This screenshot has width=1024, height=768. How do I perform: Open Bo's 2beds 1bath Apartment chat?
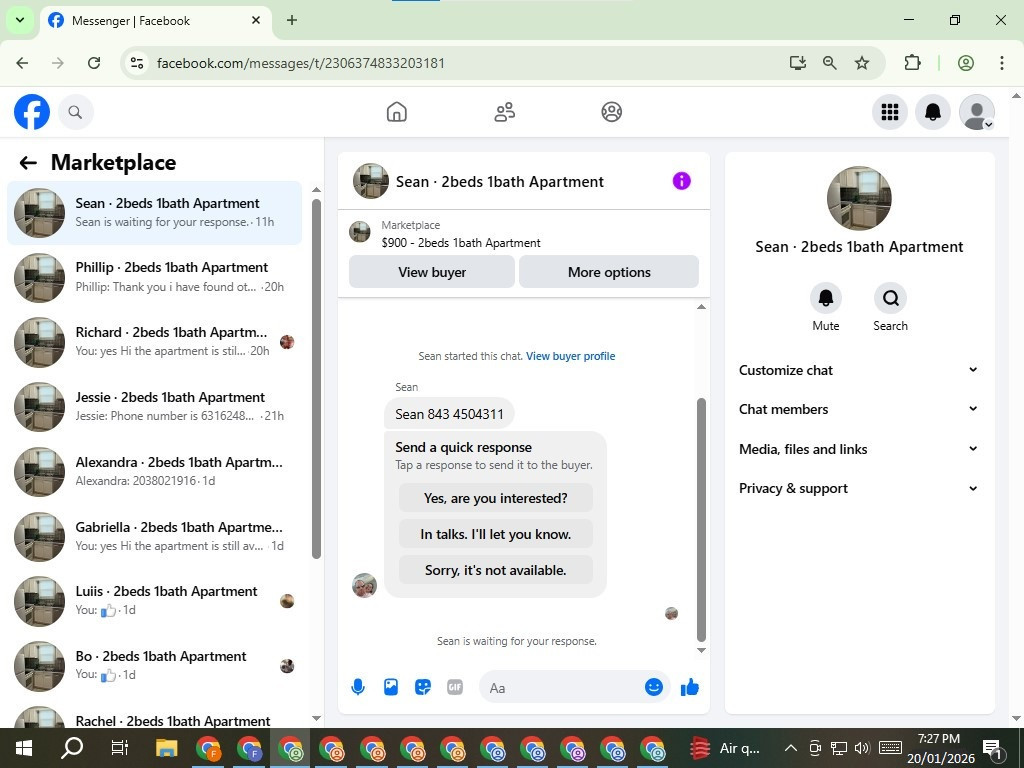point(155,665)
